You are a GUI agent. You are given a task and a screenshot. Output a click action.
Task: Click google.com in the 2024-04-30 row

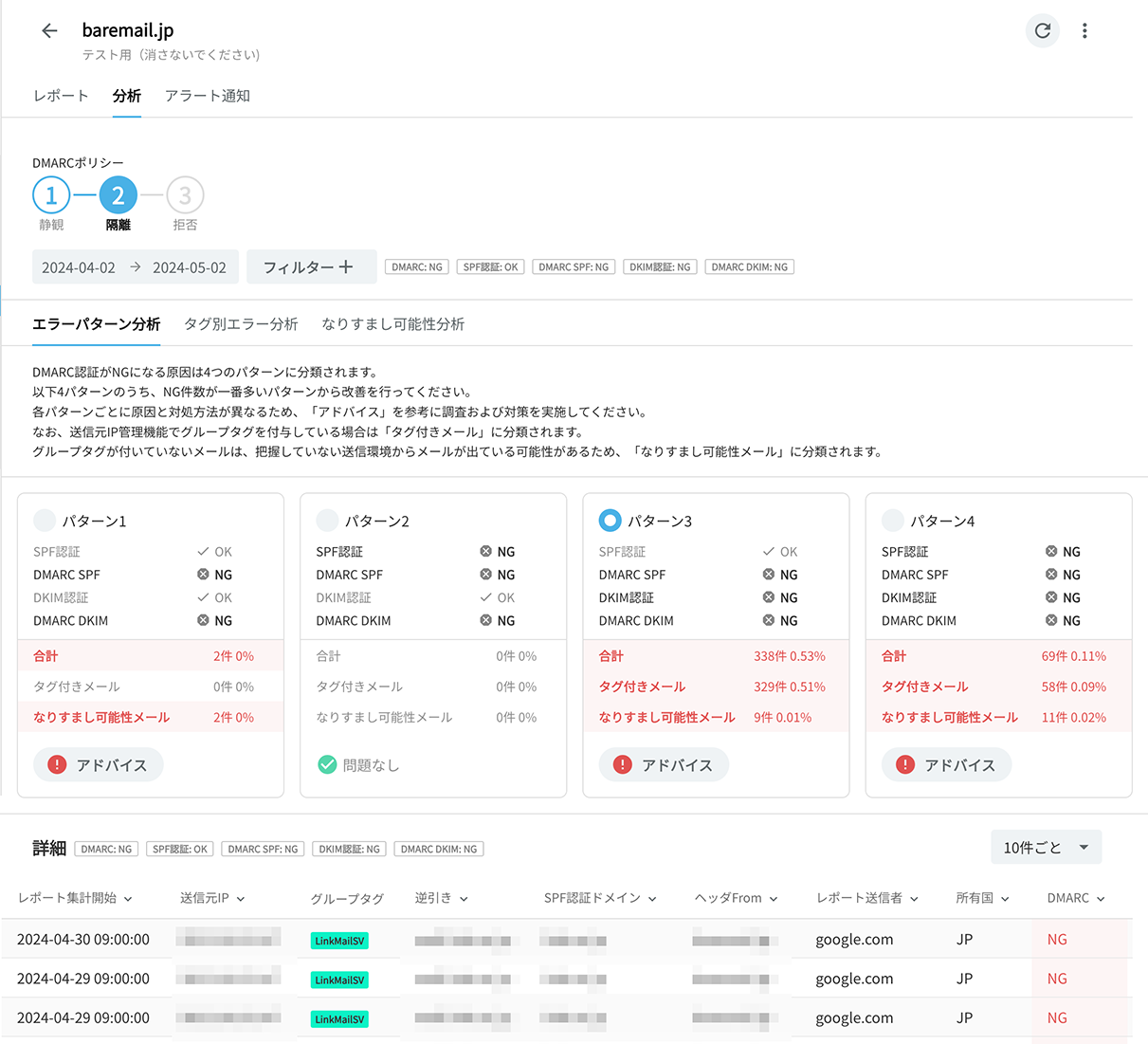(854, 940)
